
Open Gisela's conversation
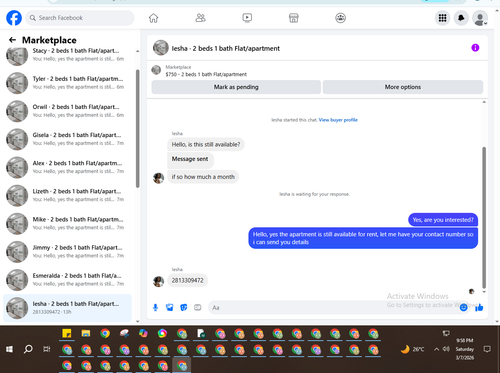[67, 139]
